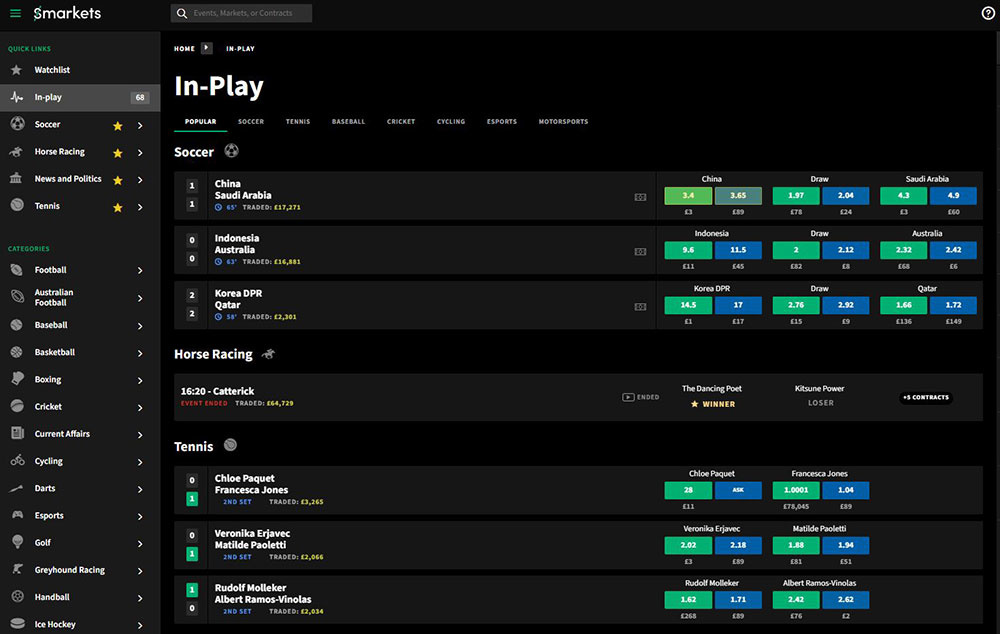This screenshot has height=634, width=1000.
Task: Click the Tennis ball sidebar icon
Action: pyautogui.click(x=17, y=205)
